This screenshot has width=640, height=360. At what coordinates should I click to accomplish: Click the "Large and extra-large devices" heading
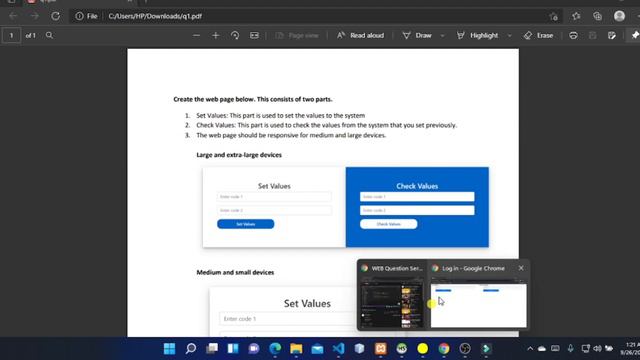239,155
